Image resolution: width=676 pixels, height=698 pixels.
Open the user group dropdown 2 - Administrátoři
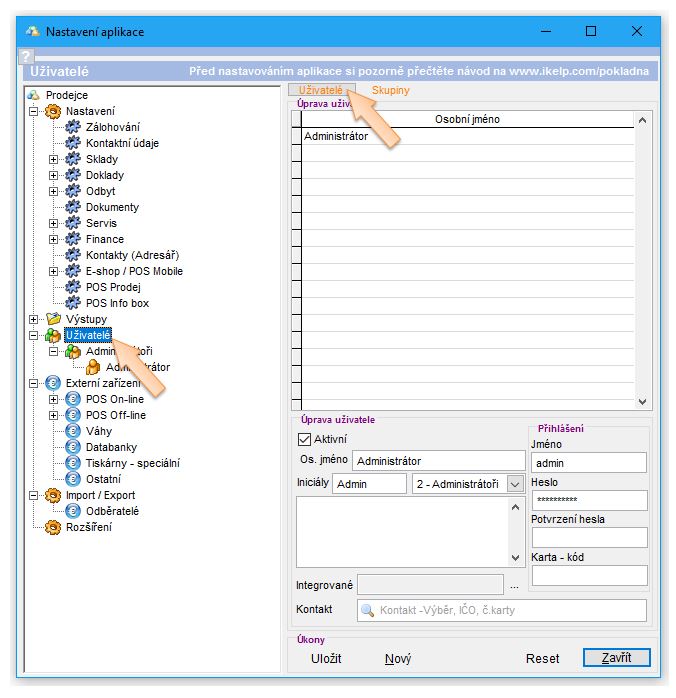515,484
